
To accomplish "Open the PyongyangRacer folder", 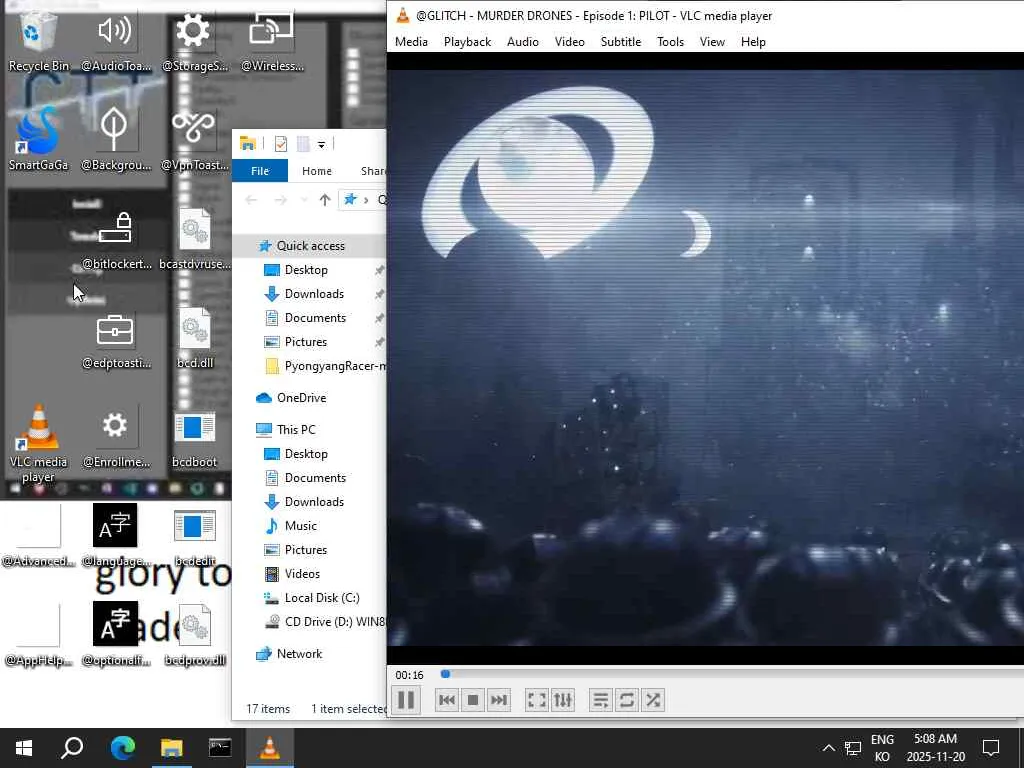I will click(325, 366).
